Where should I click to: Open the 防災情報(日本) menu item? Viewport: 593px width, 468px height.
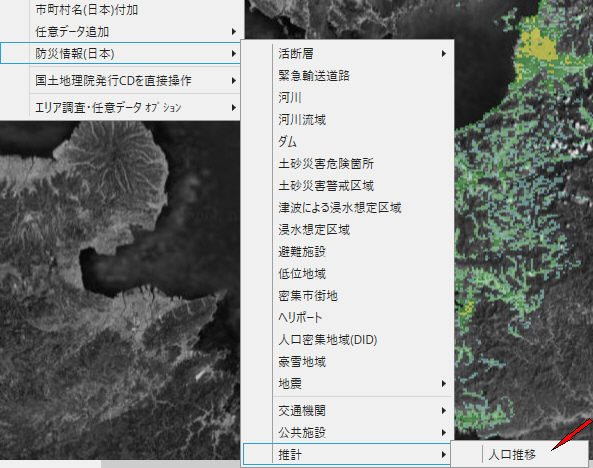click(120, 53)
